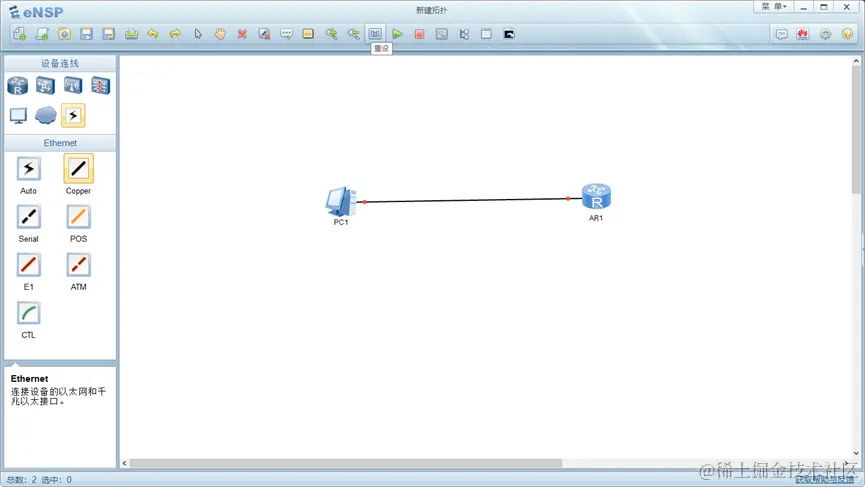Viewport: 865px width, 487px height.
Task: Select the PC1 device on canvas
Action: click(341, 202)
